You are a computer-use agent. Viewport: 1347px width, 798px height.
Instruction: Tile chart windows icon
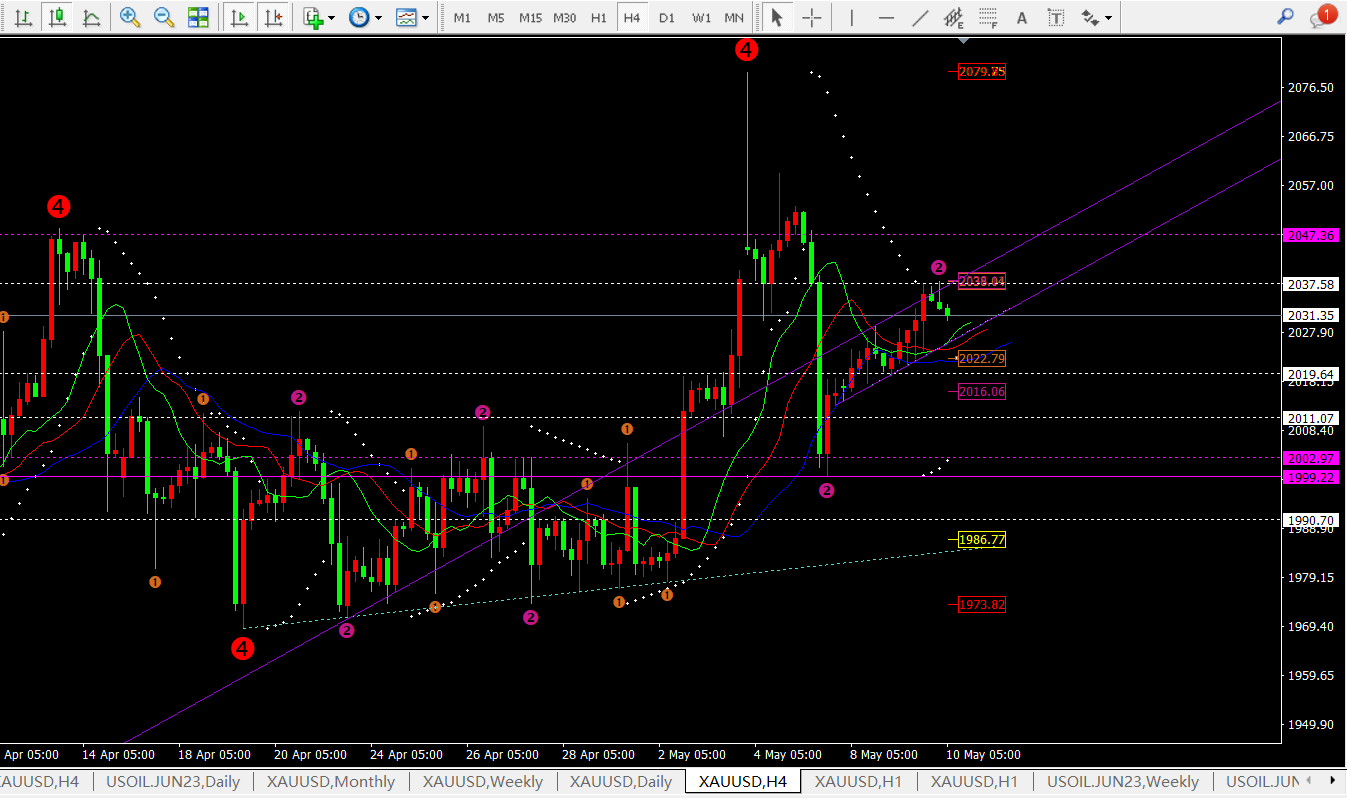coord(198,17)
